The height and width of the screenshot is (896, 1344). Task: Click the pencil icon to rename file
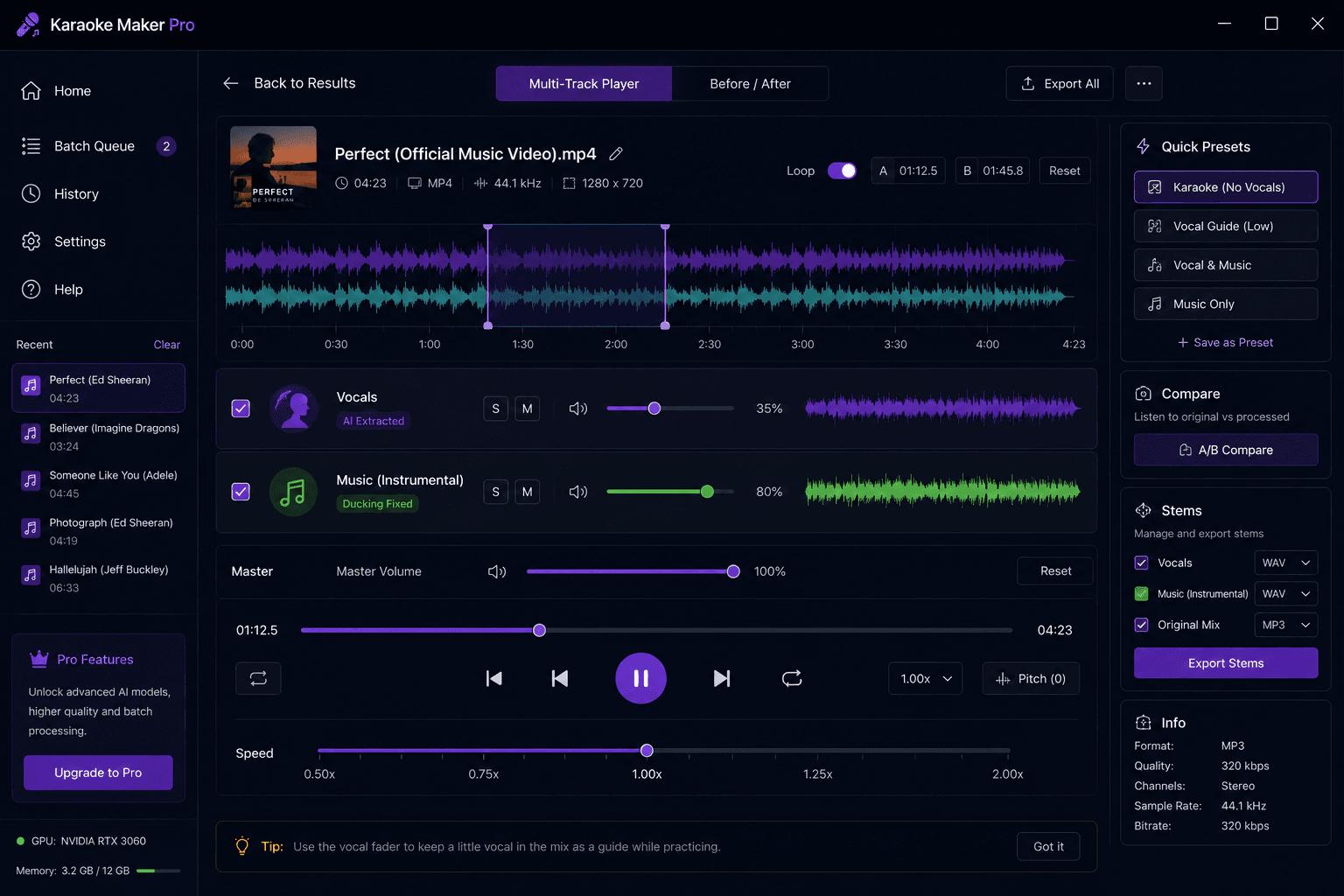[616, 154]
